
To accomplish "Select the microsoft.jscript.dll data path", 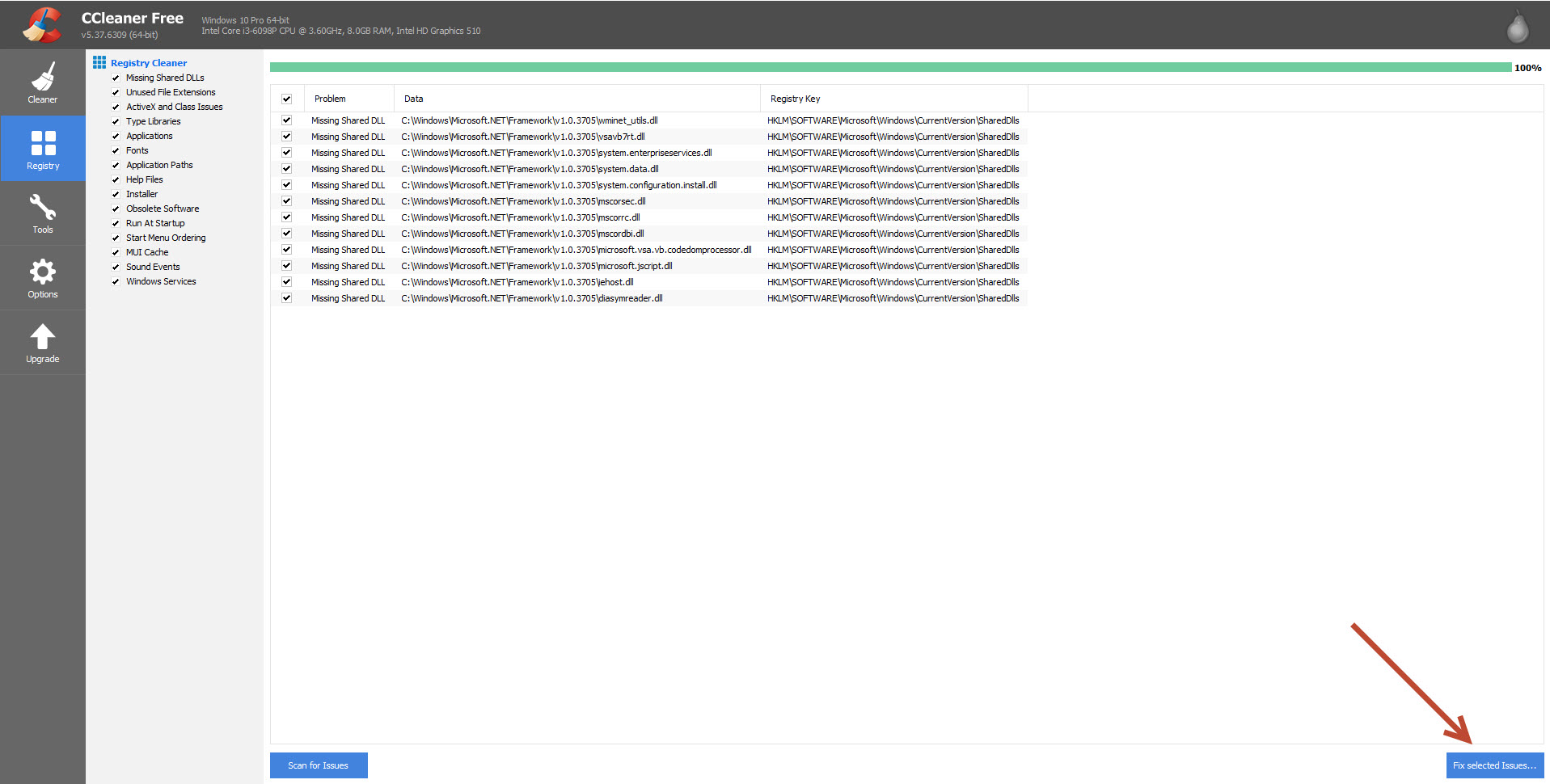I will 537,266.
